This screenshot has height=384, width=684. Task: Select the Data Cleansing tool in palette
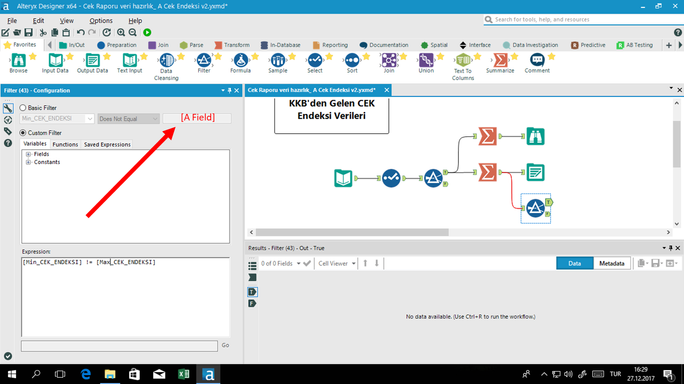[x=166, y=67]
